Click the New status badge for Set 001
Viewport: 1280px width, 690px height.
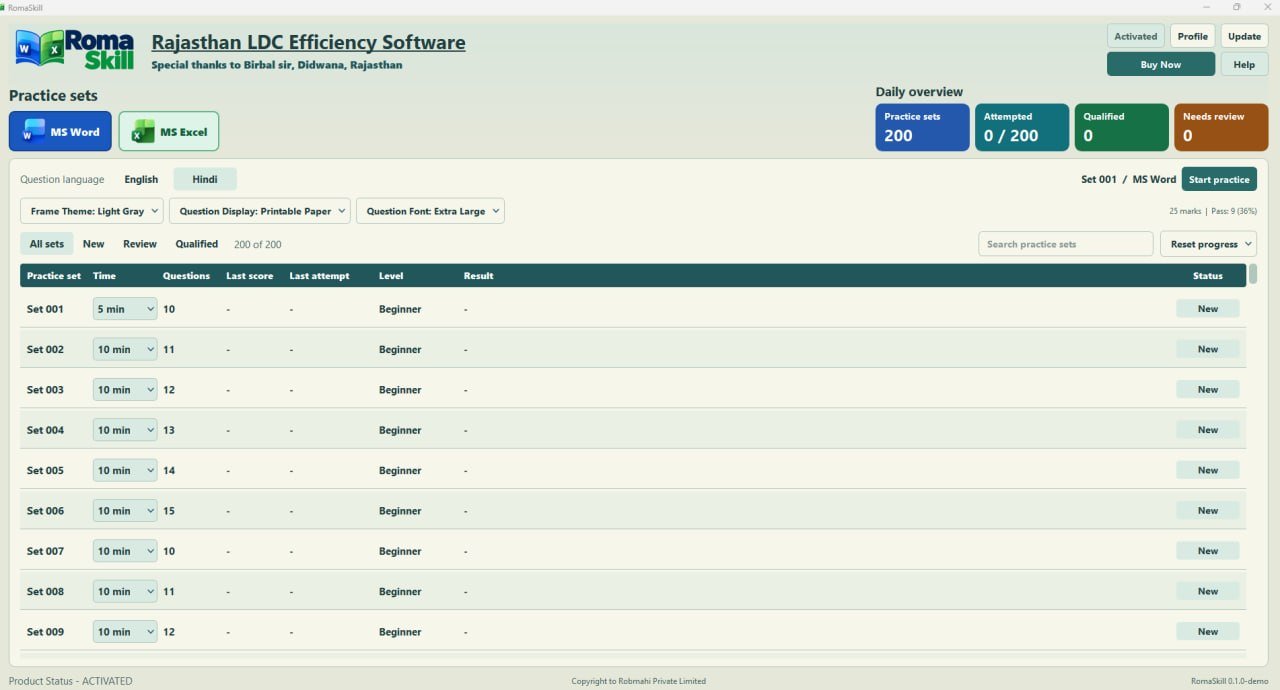click(1208, 309)
